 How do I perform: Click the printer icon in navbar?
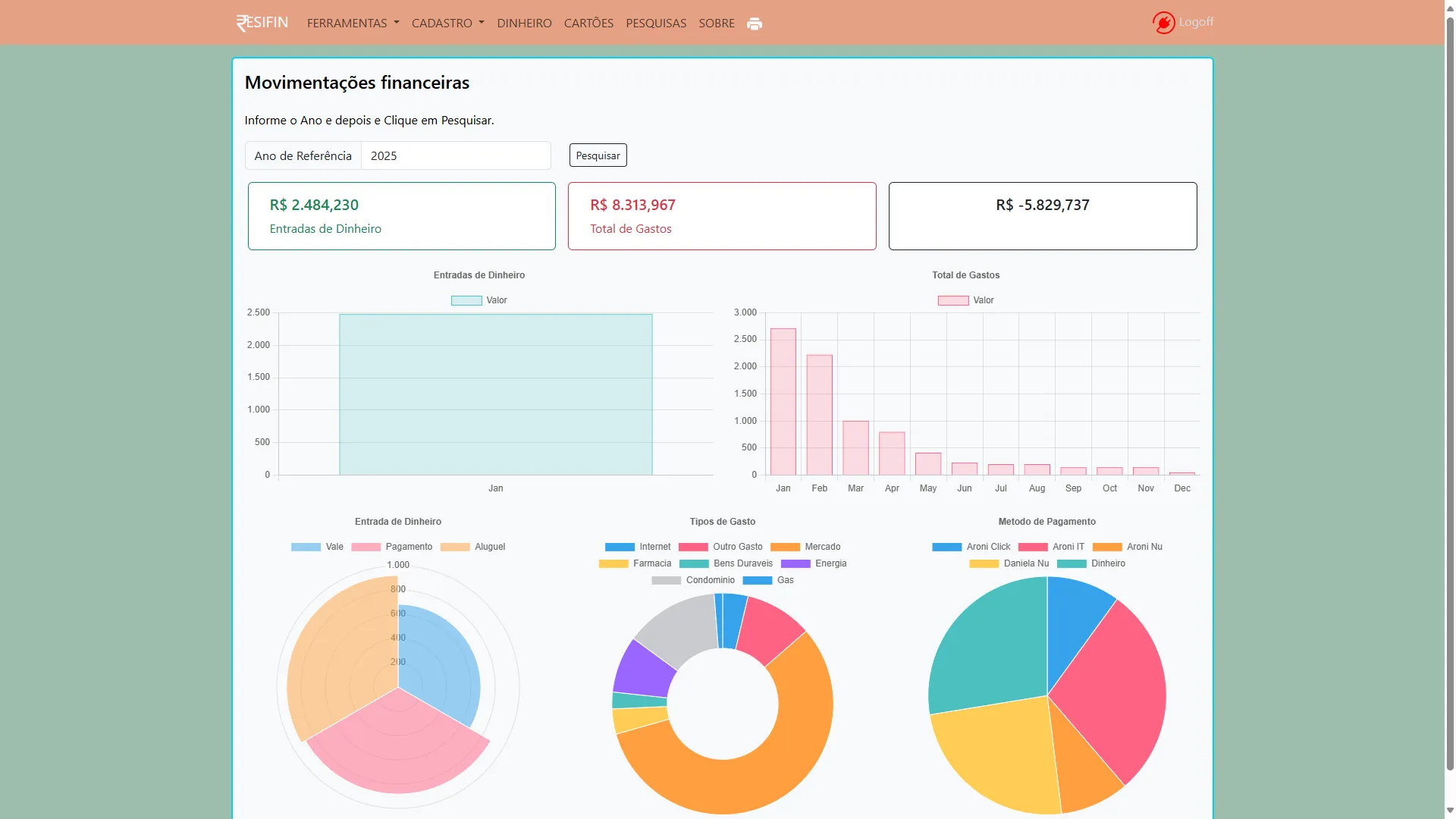754,24
